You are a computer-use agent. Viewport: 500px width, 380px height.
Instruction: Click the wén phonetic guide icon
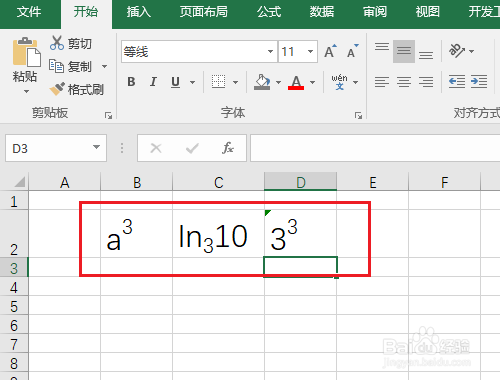point(339,82)
